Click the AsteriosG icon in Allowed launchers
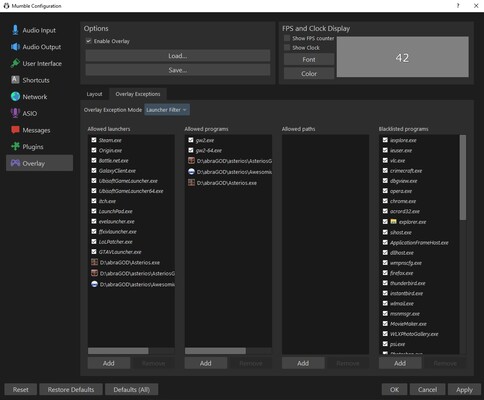The width and height of the screenshot is (484, 400). pyautogui.click(x=94, y=273)
